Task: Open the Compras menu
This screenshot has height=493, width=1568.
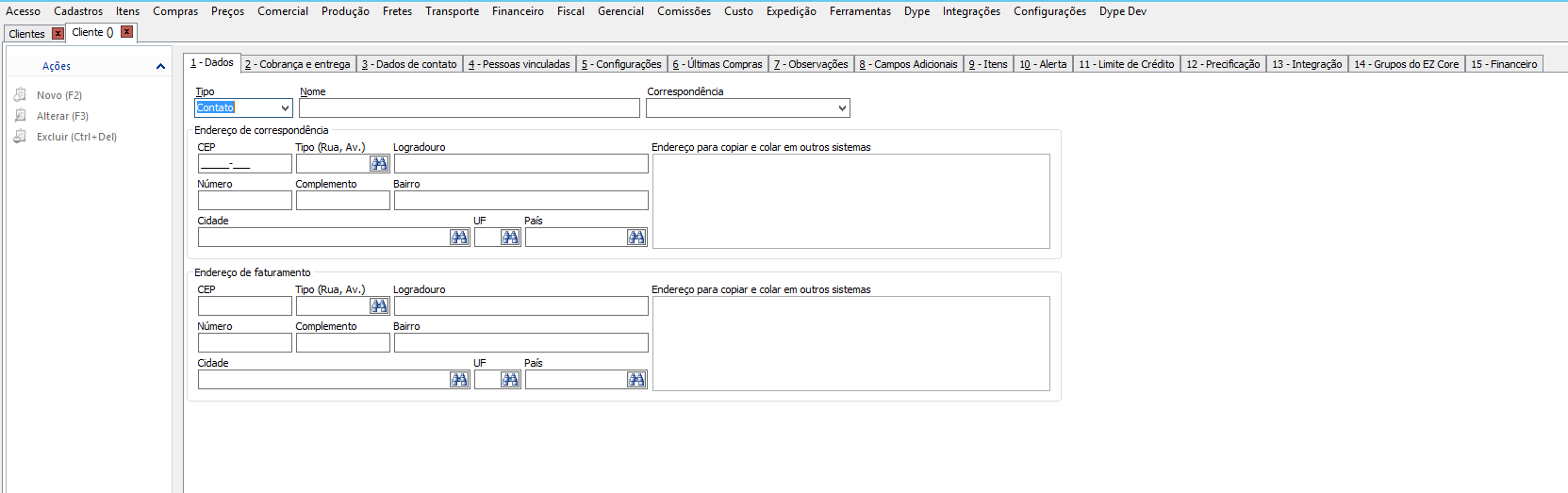Action: (175, 11)
